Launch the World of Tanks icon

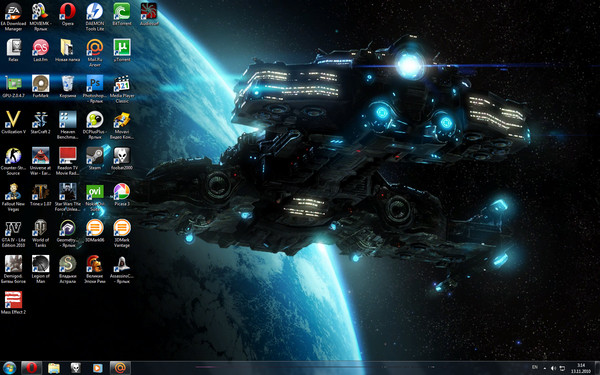pos(40,233)
